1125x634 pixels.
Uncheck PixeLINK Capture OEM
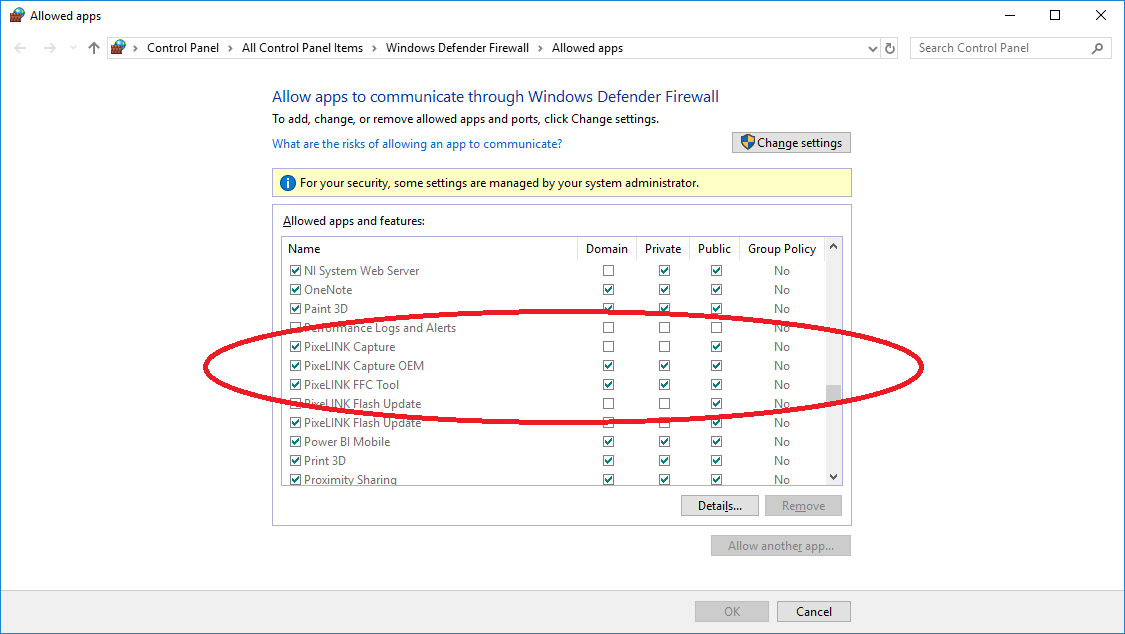pos(295,365)
